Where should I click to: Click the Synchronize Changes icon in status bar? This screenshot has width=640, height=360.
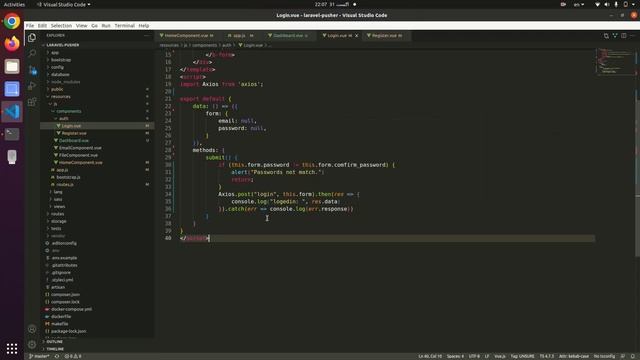[57, 356]
